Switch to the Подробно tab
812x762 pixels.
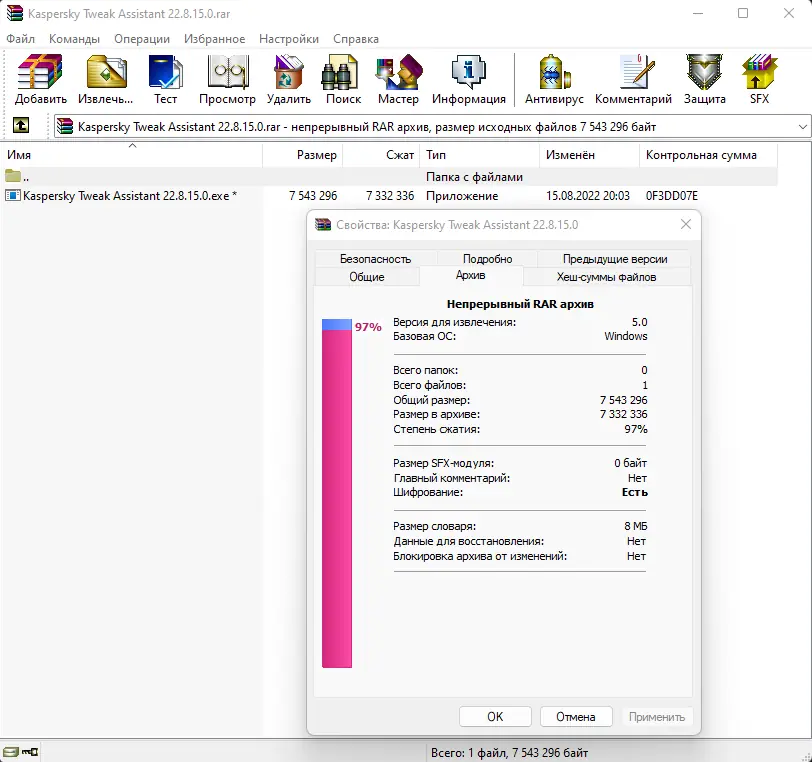coord(487,258)
